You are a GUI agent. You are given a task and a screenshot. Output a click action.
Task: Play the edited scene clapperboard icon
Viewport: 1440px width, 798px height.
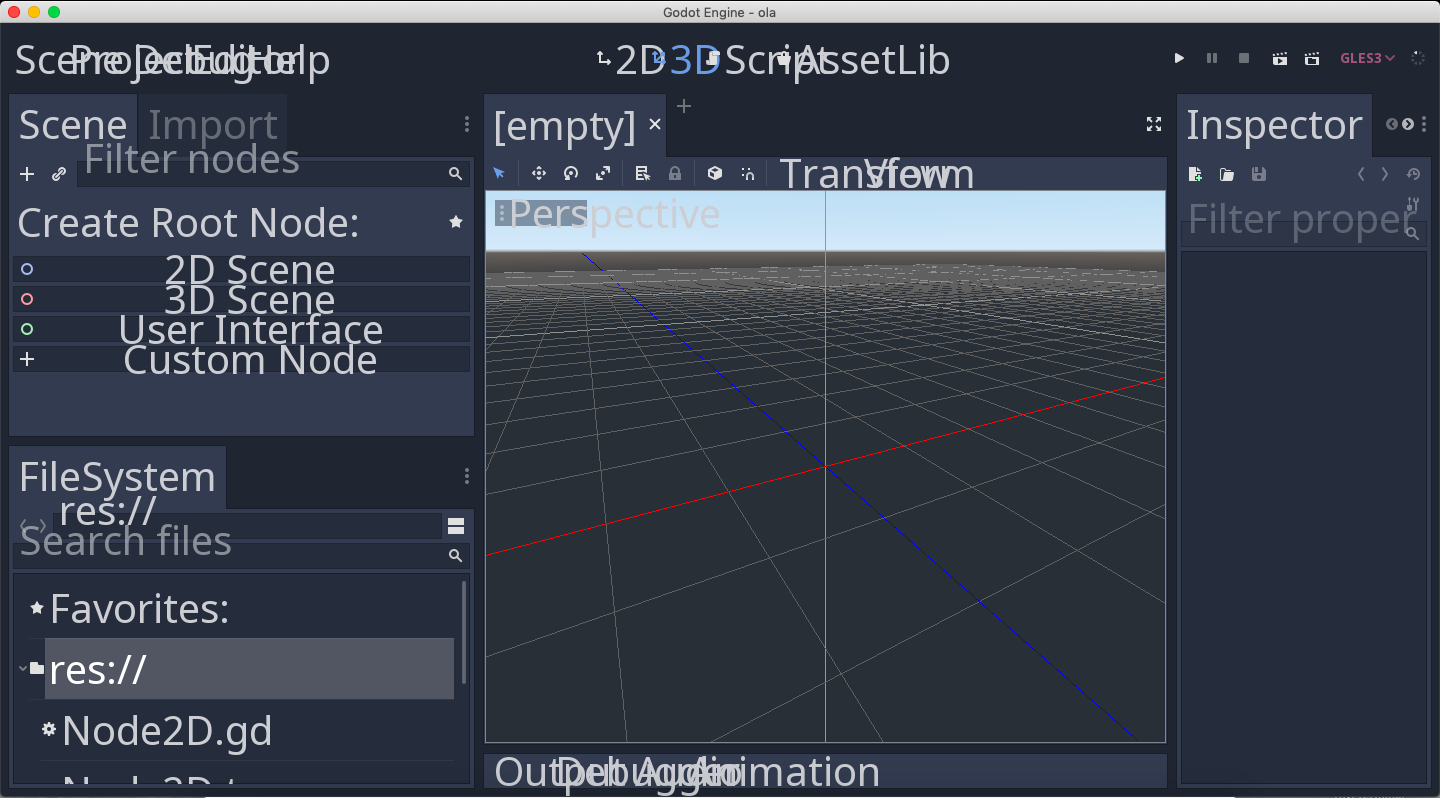(1279, 59)
